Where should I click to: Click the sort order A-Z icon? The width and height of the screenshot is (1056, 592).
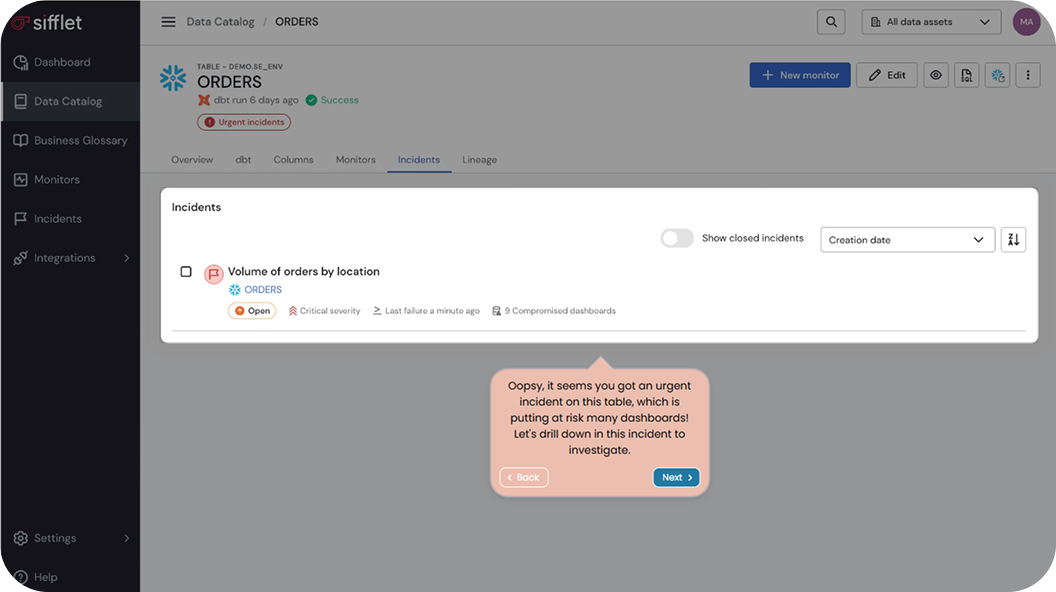coord(1013,240)
